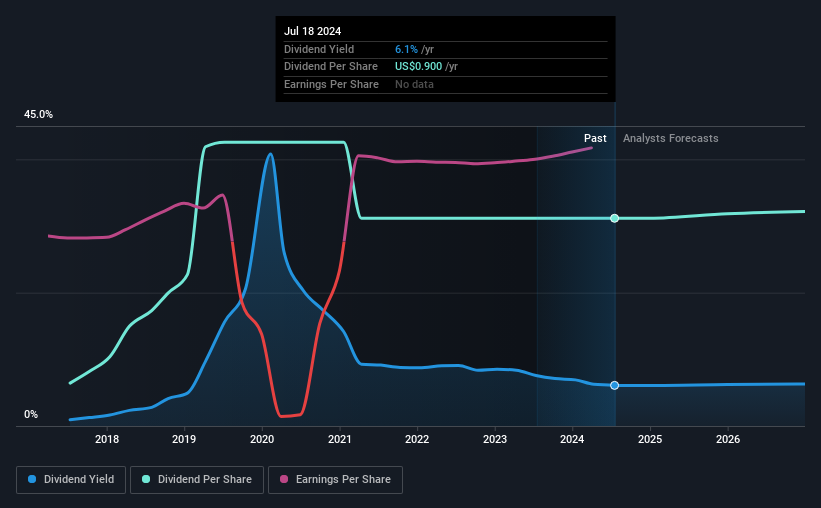Click the 2026 x-axis label

point(728,439)
